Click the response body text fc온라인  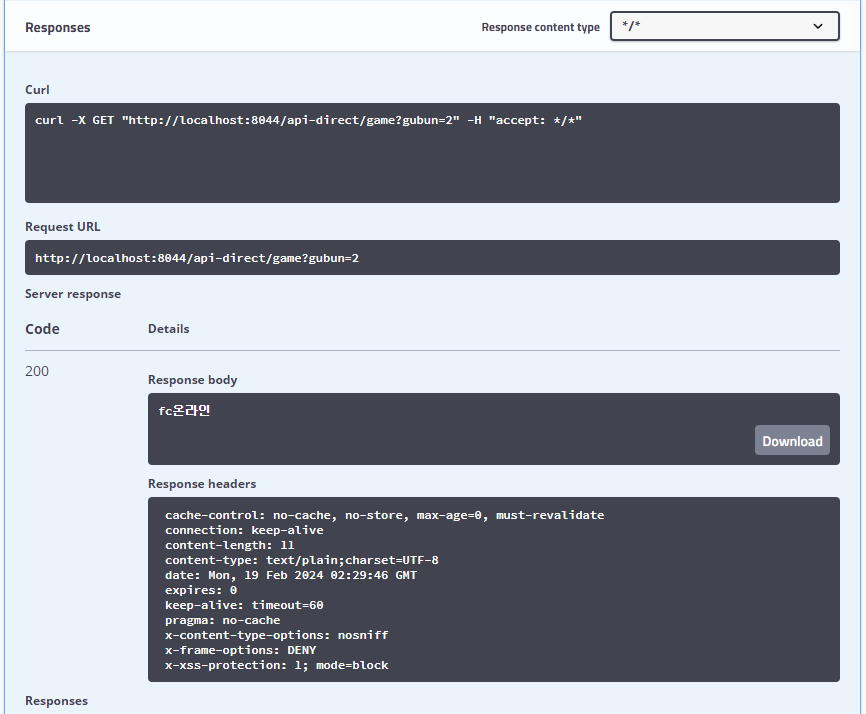tap(184, 410)
